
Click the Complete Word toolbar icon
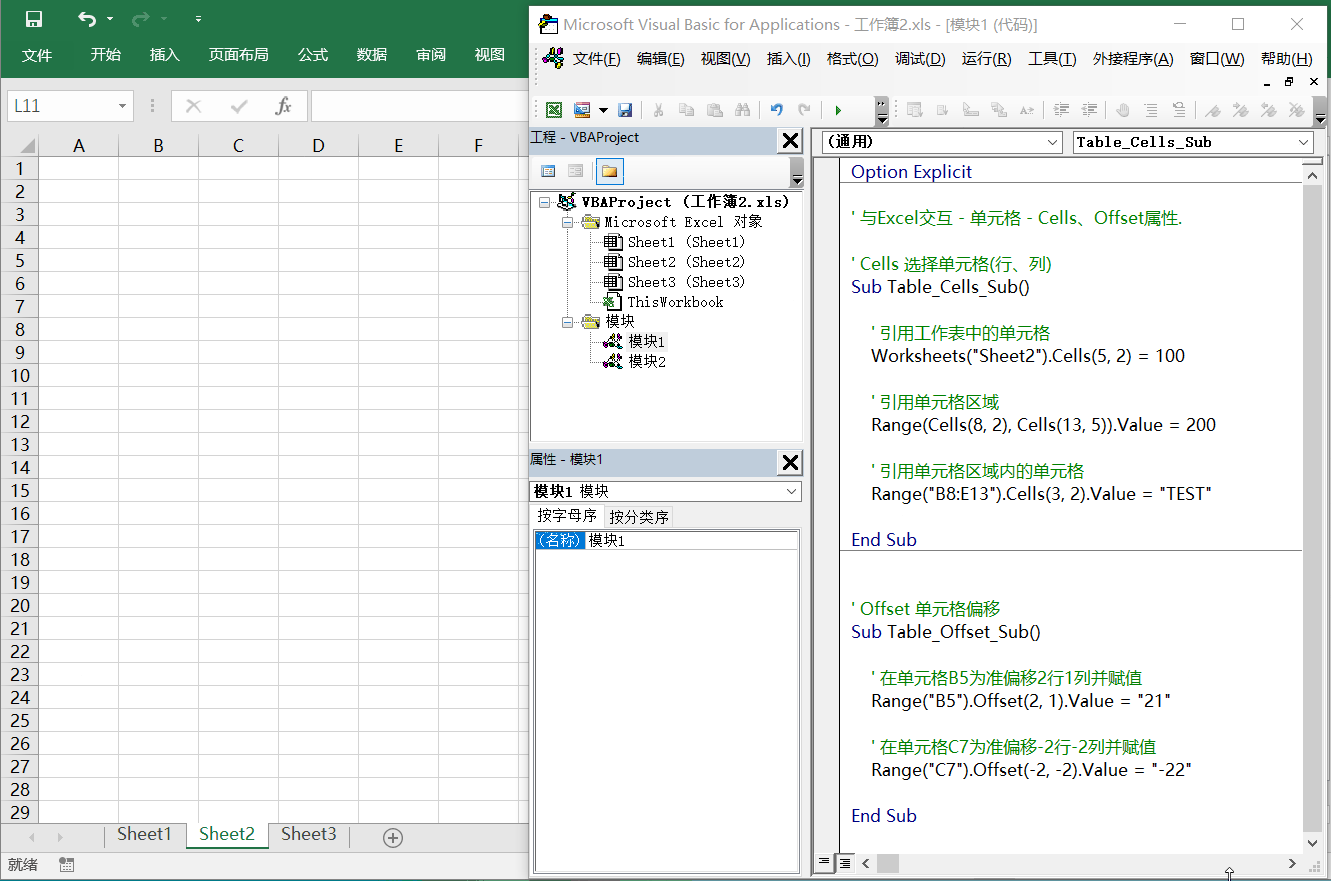pyautogui.click(x=1026, y=110)
